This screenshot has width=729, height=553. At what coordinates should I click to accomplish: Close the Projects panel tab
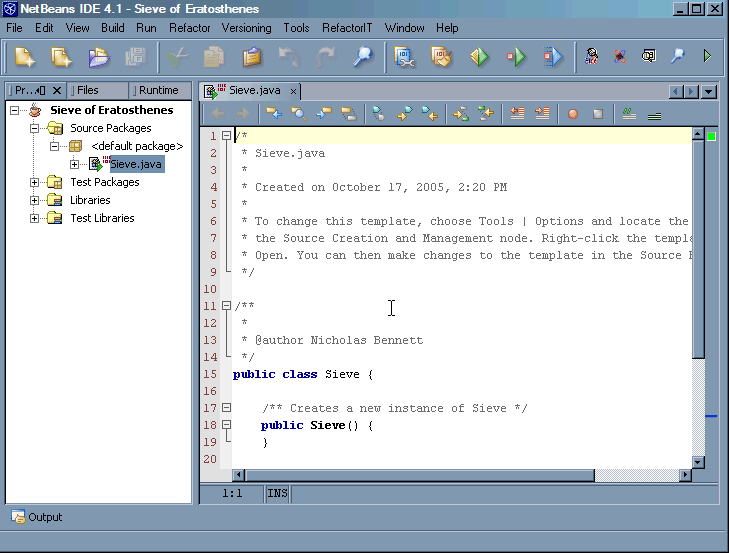click(x=57, y=90)
